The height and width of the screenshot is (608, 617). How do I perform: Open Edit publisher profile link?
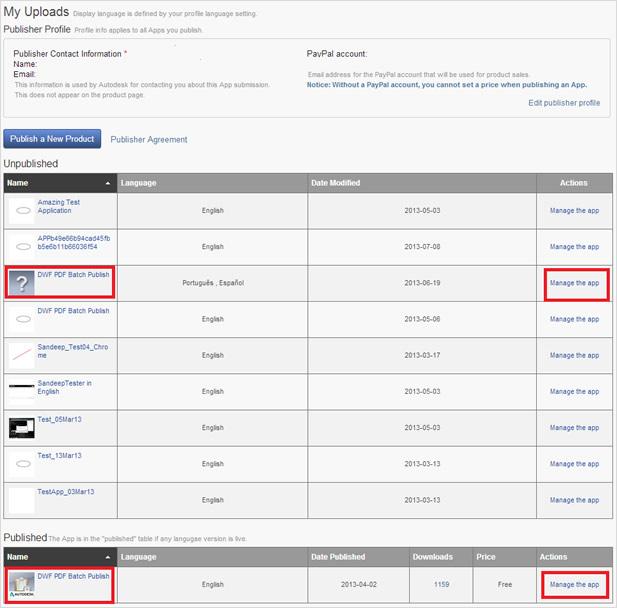tap(564, 103)
